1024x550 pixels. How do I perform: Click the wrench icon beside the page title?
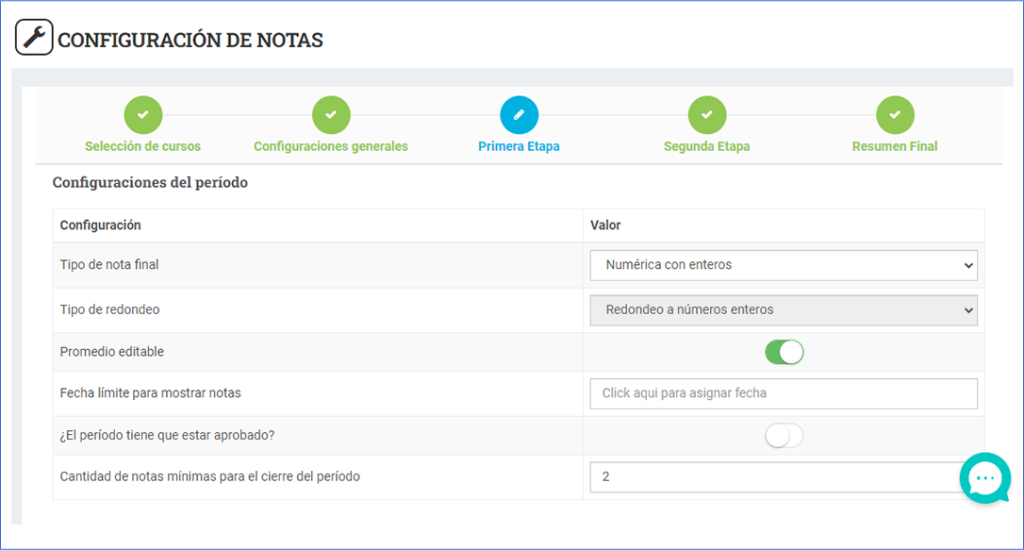click(x=34, y=38)
